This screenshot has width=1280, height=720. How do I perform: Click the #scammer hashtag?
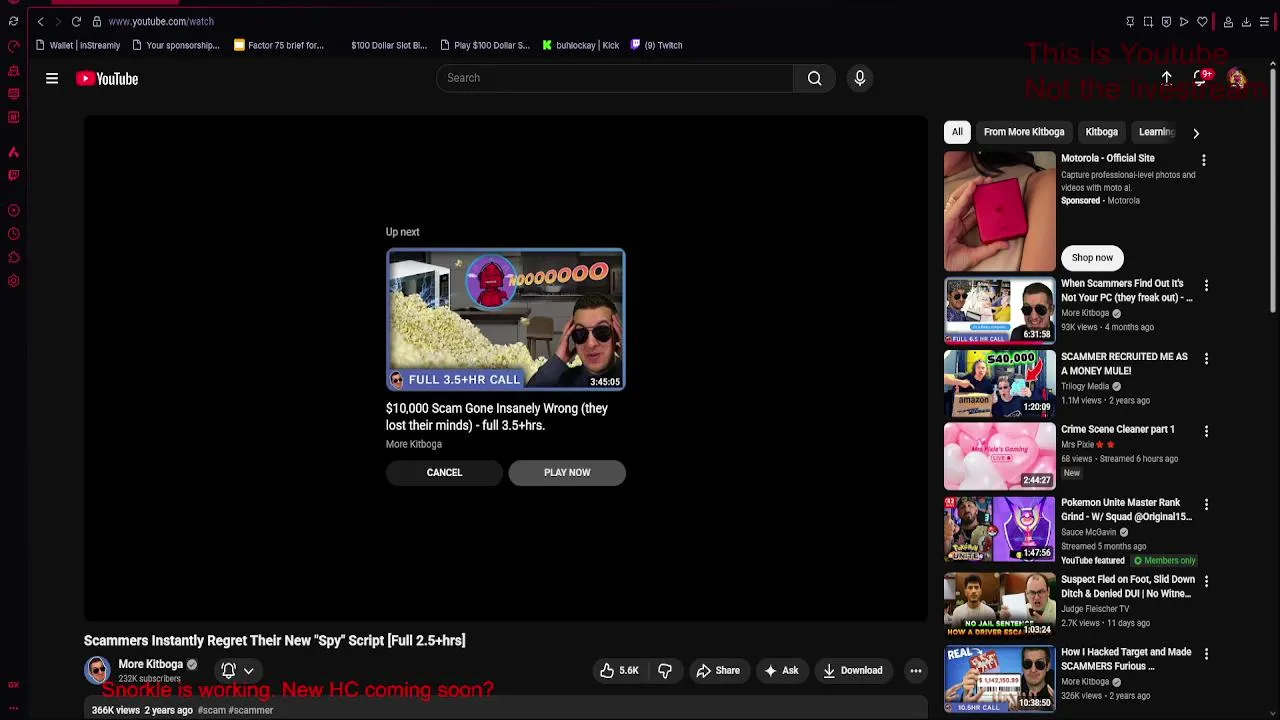pos(251,710)
